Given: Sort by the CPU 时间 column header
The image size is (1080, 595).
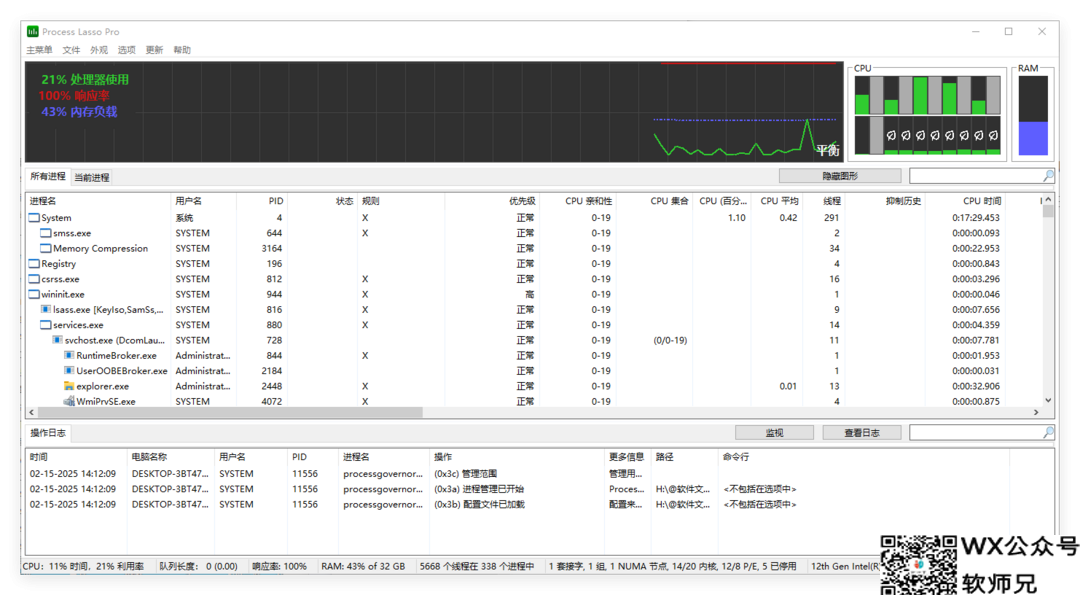Looking at the screenshot, I should (964, 201).
